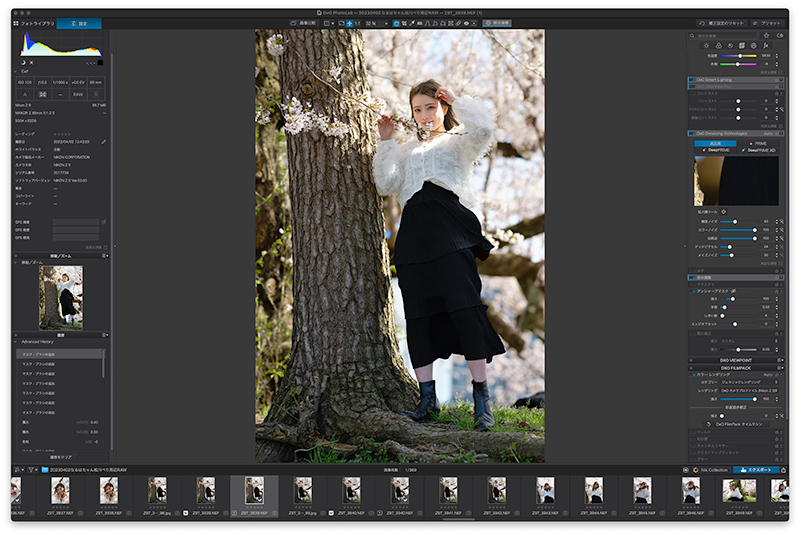The height and width of the screenshot is (535, 800).
Task: Select the hand pan tool in toolbar
Action: tap(396, 23)
